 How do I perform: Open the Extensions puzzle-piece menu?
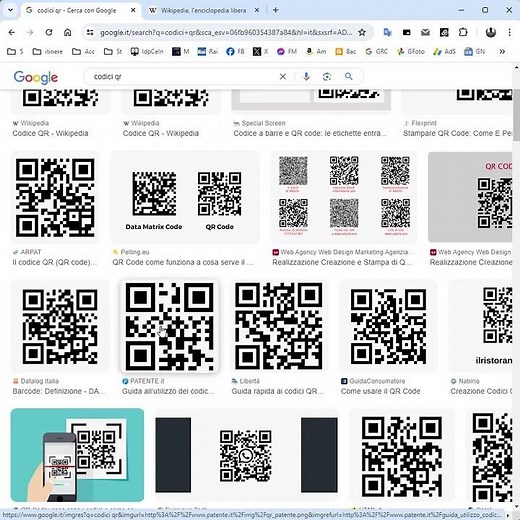[x=463, y=32]
